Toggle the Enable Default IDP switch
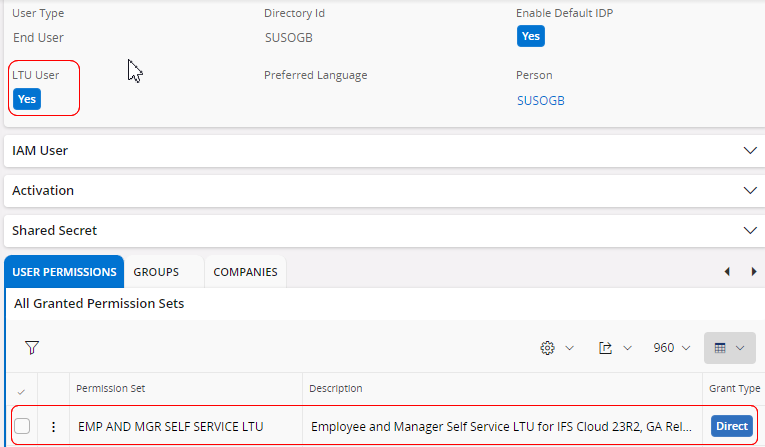The height and width of the screenshot is (447, 765). [531, 37]
